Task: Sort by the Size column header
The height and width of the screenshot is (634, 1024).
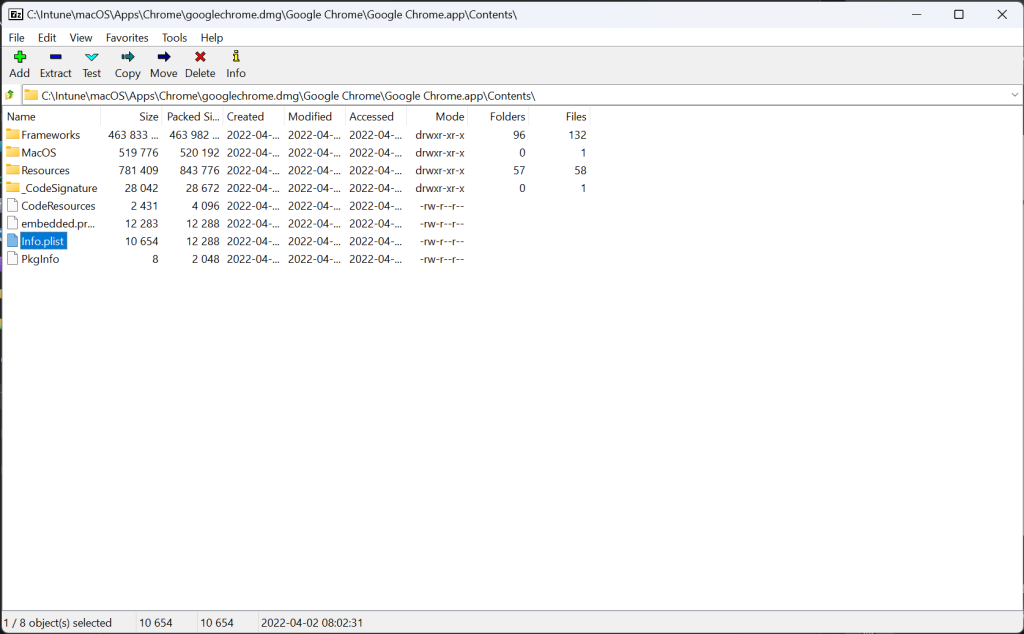Action: [131, 117]
